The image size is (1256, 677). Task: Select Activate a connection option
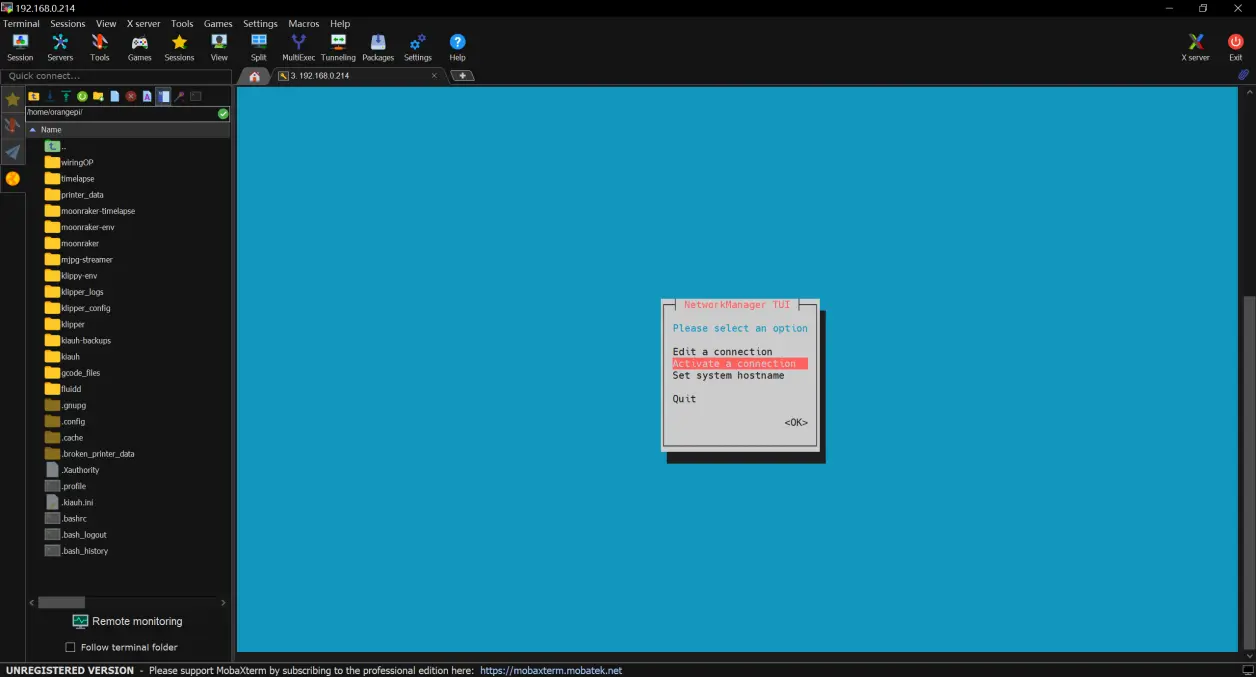[x=740, y=364]
